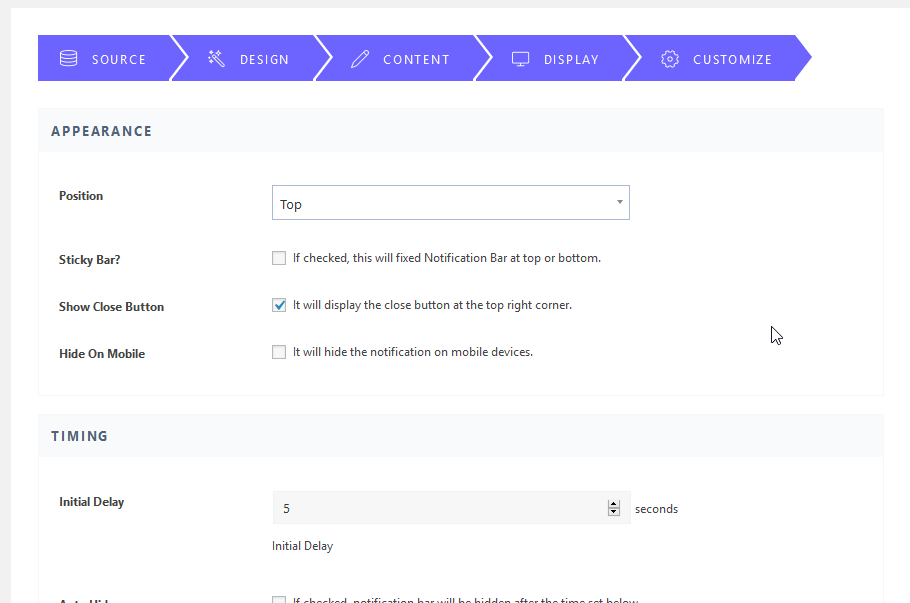This screenshot has width=910, height=603.
Task: Click the pencil icon in the Content step
Action: pyautogui.click(x=360, y=59)
